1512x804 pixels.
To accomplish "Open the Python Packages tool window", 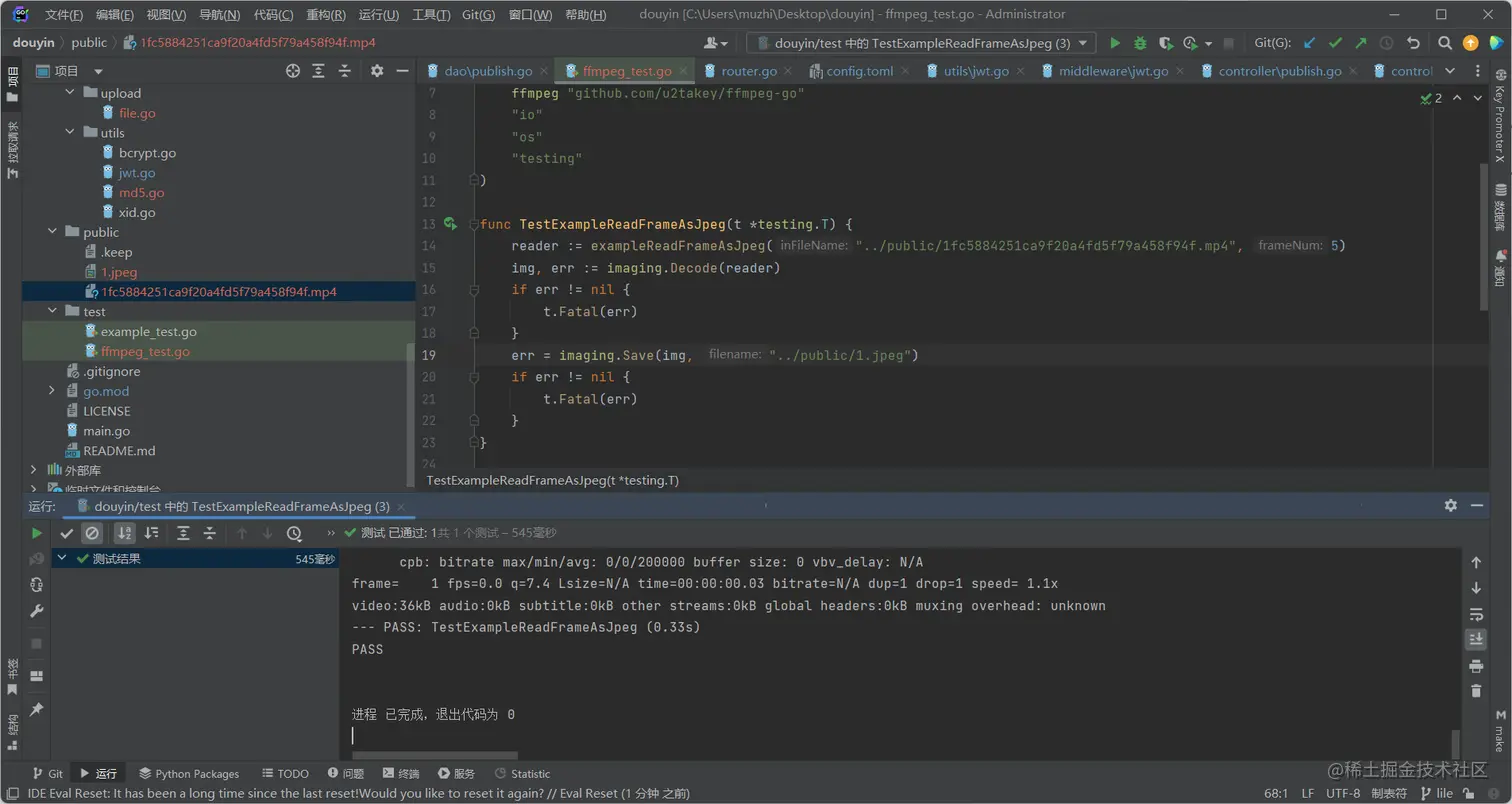I will (x=189, y=773).
